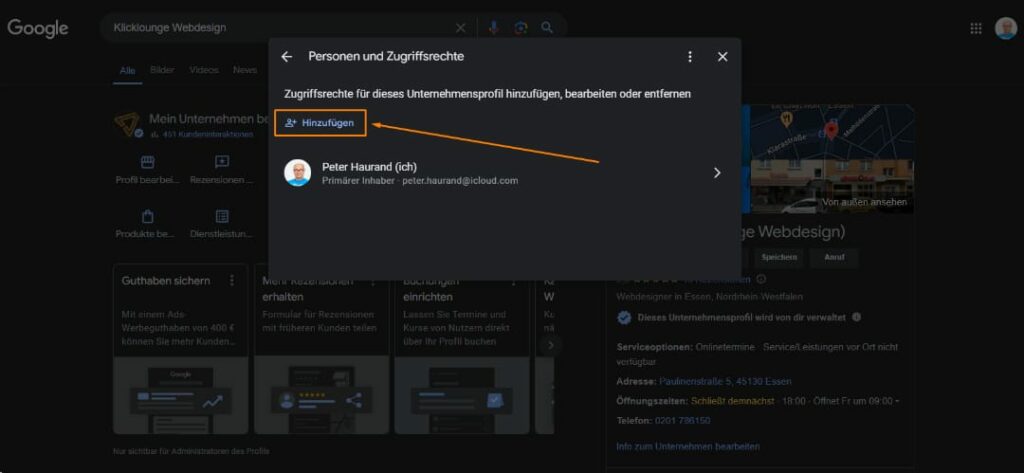Click Von außen ansehen street view image
The image size is (1024, 473).
pyautogui.click(x=831, y=186)
